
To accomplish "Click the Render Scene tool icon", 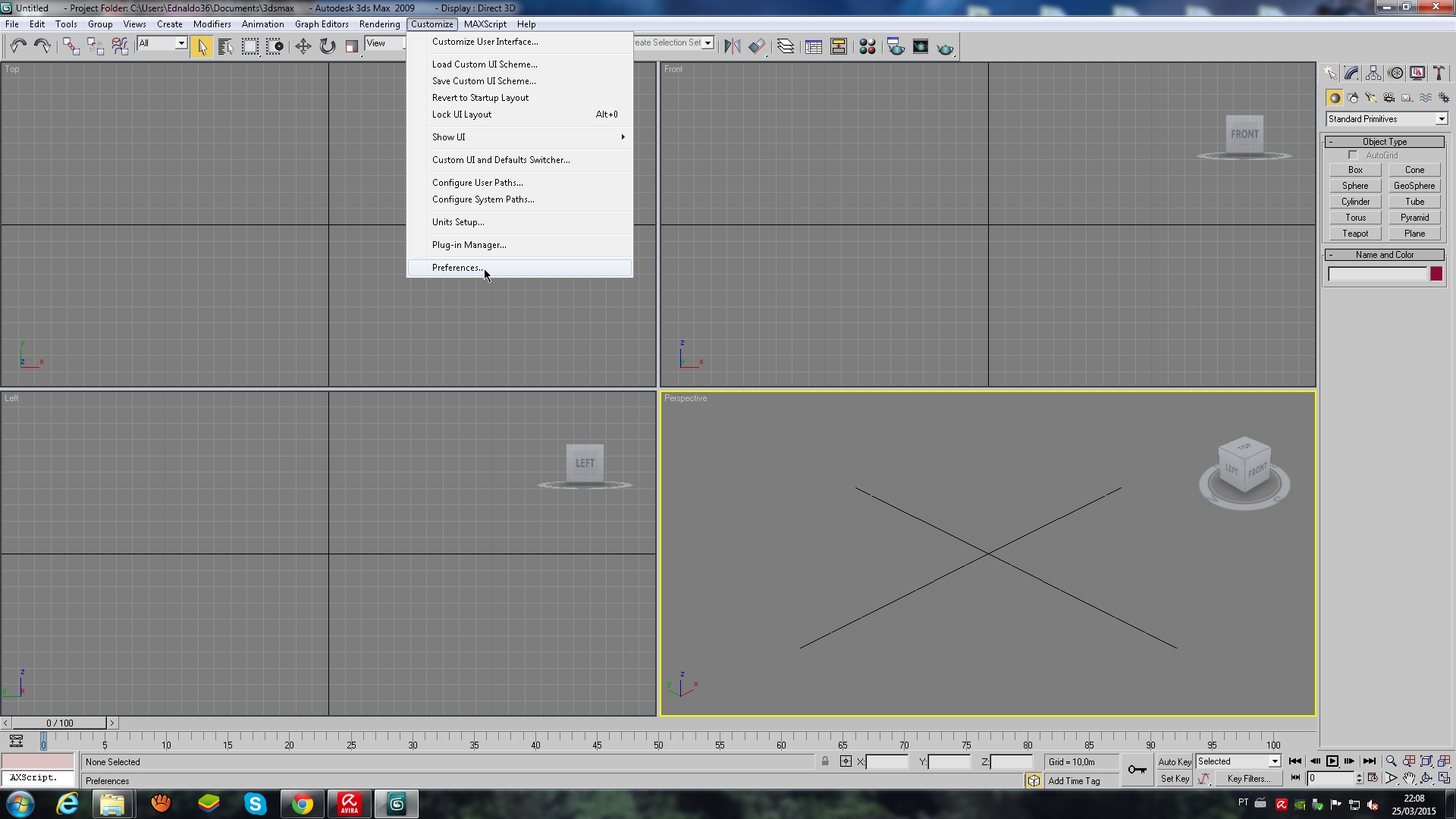I will pos(893,47).
